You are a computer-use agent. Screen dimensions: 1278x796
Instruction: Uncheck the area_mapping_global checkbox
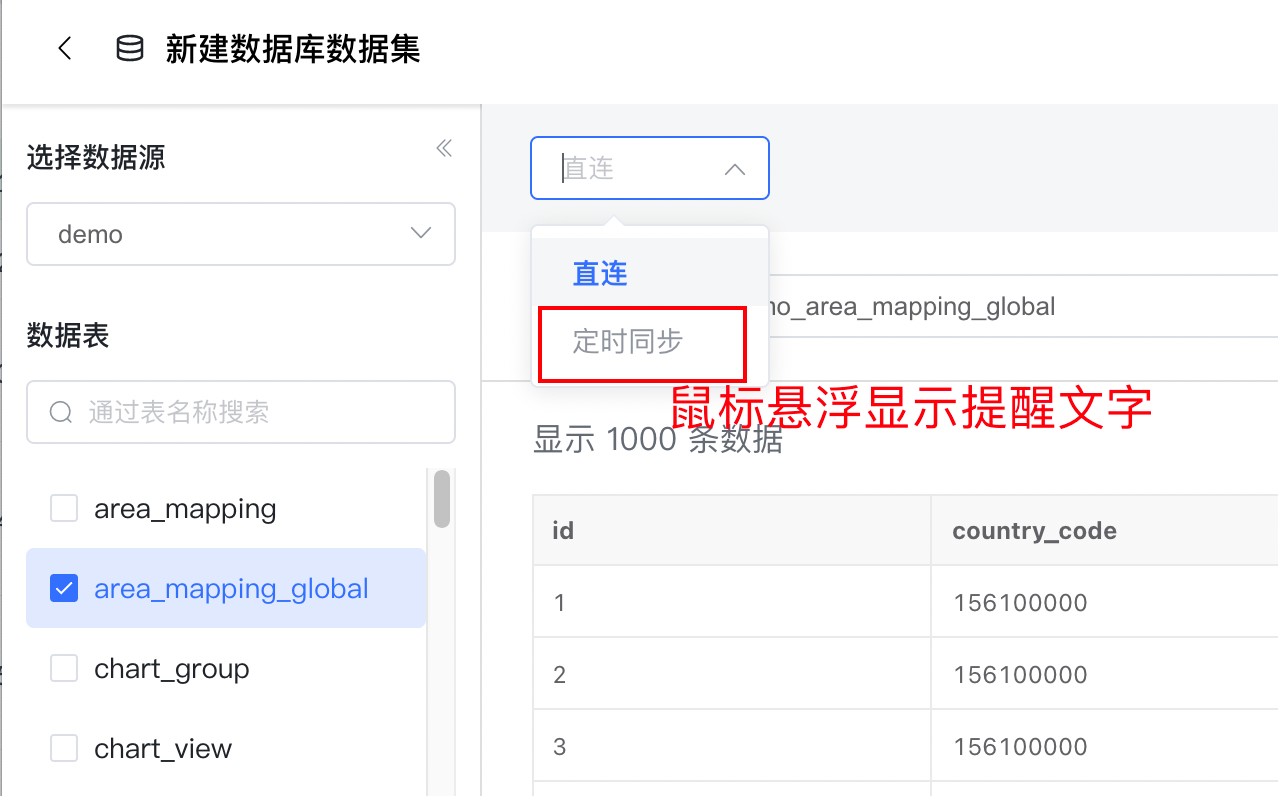point(64,589)
